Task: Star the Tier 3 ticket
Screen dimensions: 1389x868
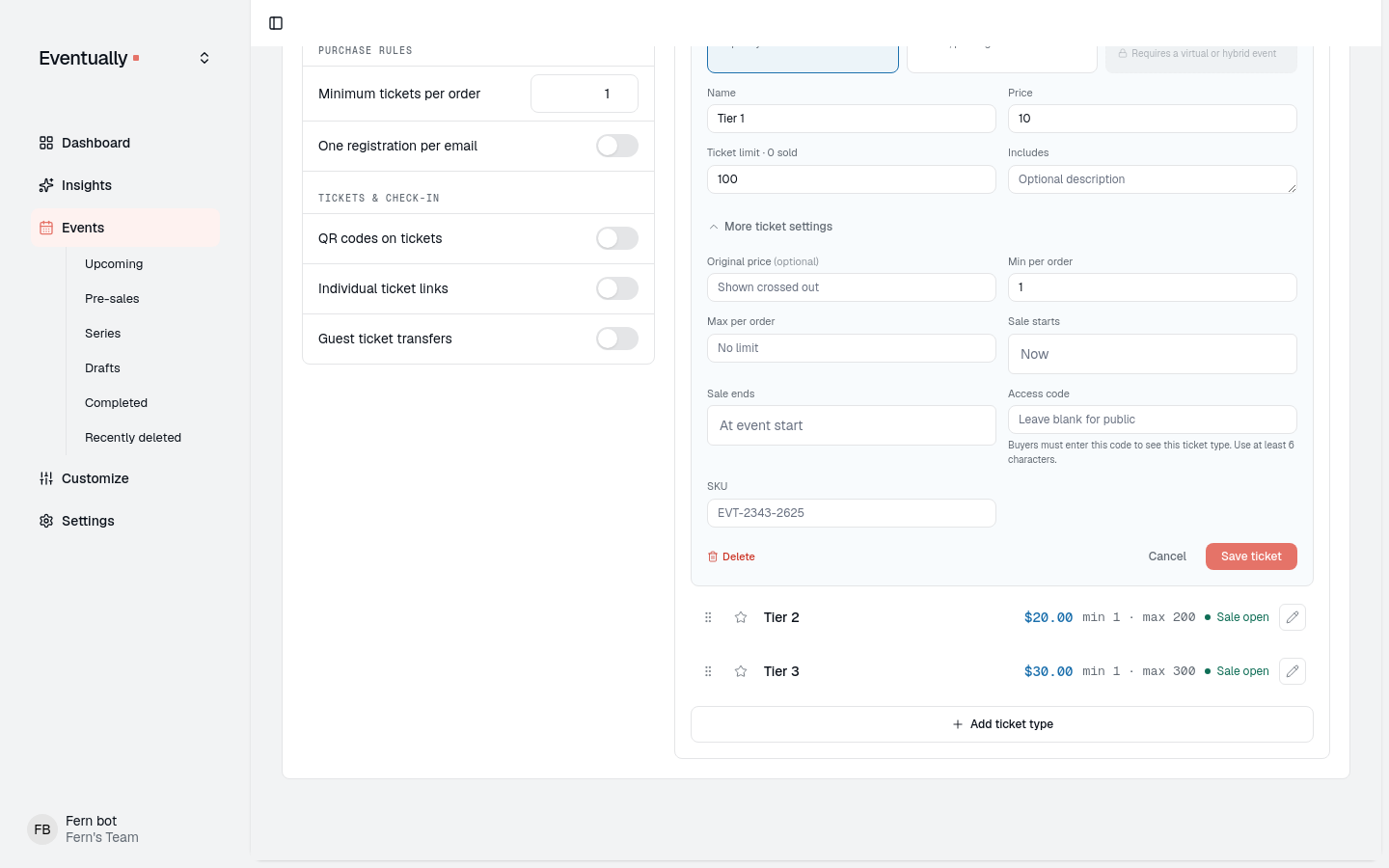Action: 741,671
